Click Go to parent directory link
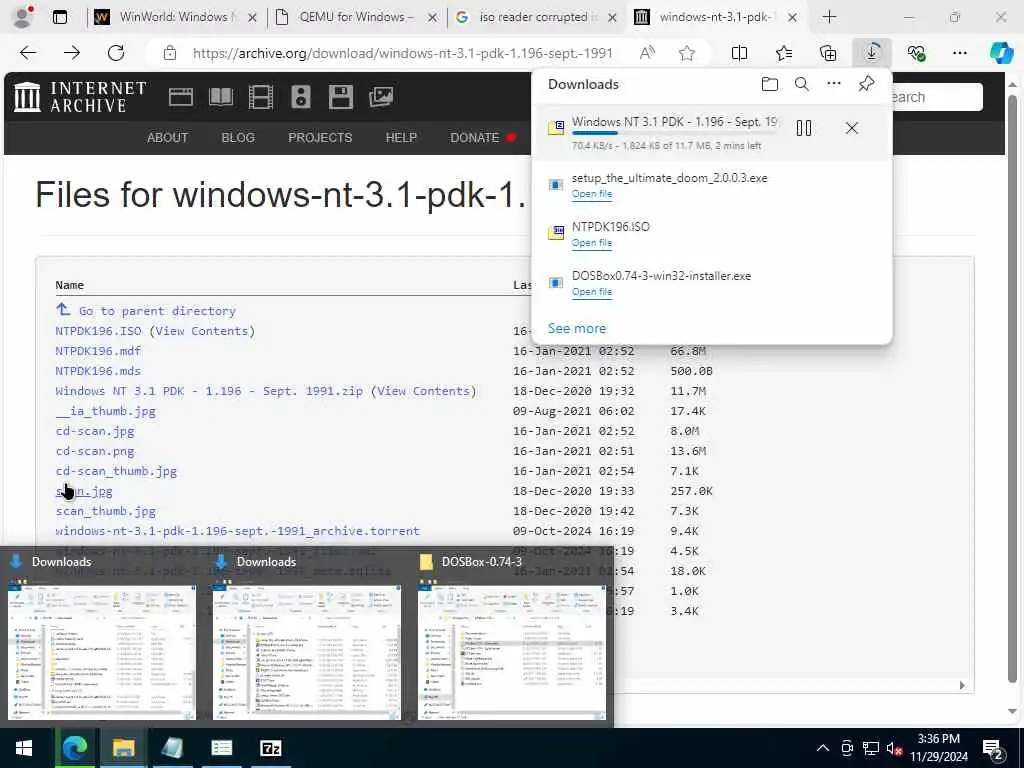 (157, 311)
